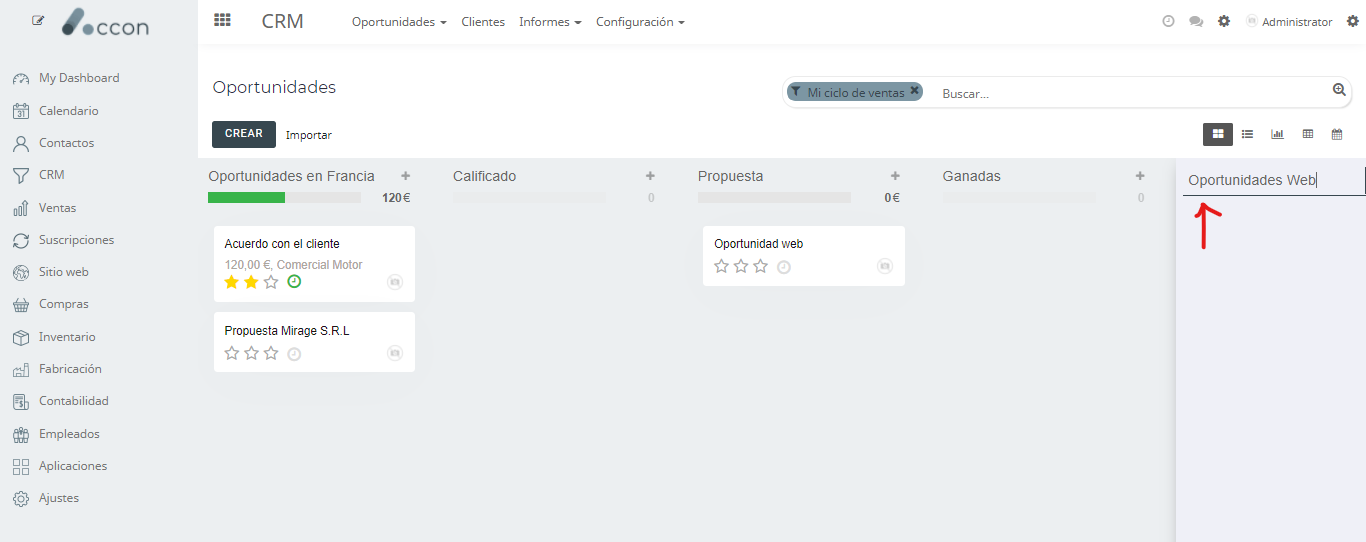Add card in Calificado column
The image size is (1366, 542).
[x=650, y=176]
